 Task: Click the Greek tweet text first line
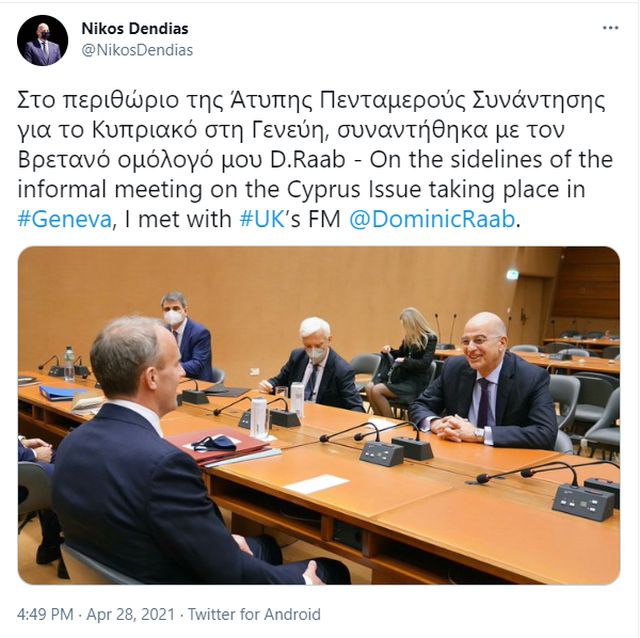[311, 100]
